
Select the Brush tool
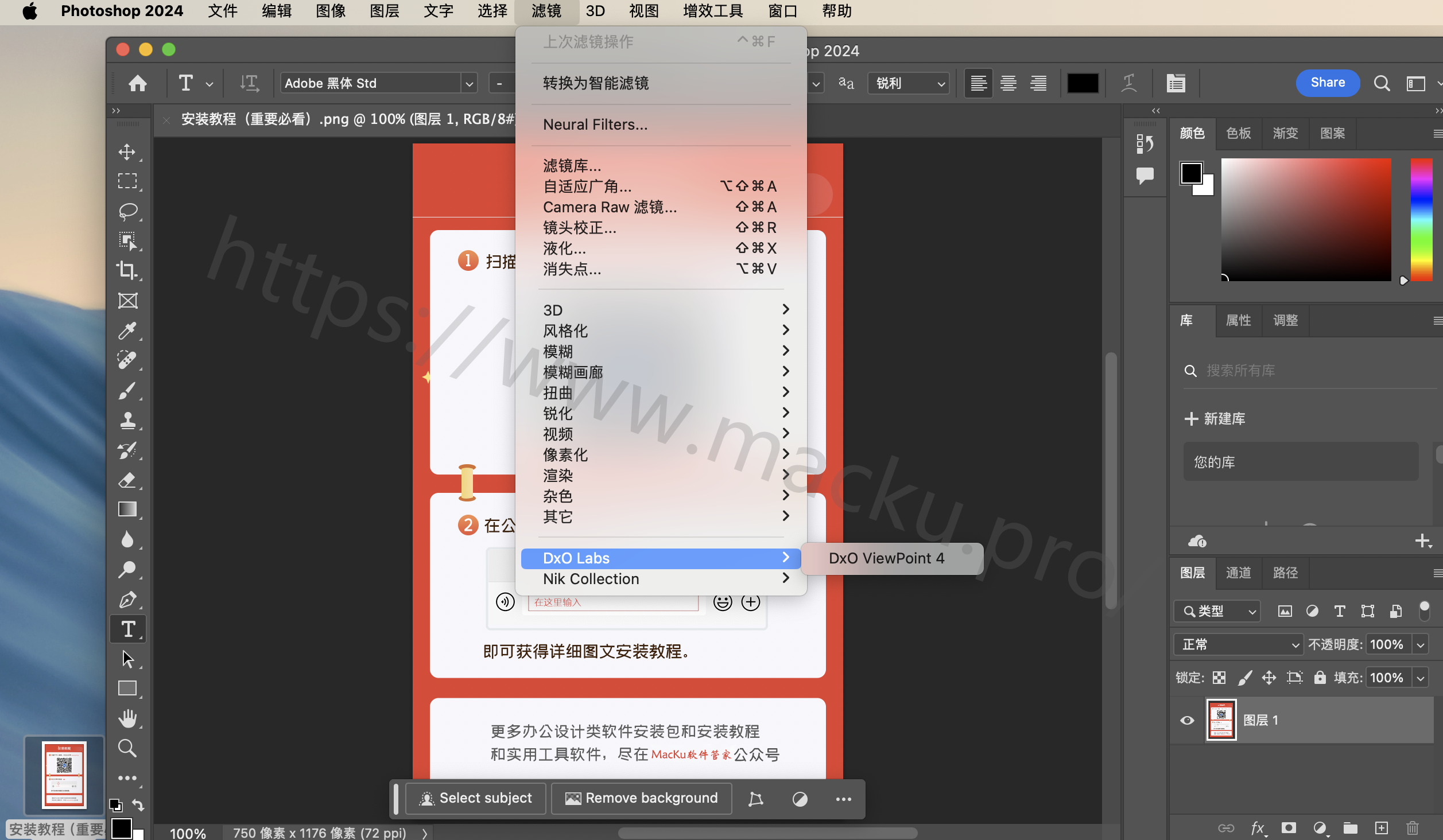pyautogui.click(x=127, y=390)
